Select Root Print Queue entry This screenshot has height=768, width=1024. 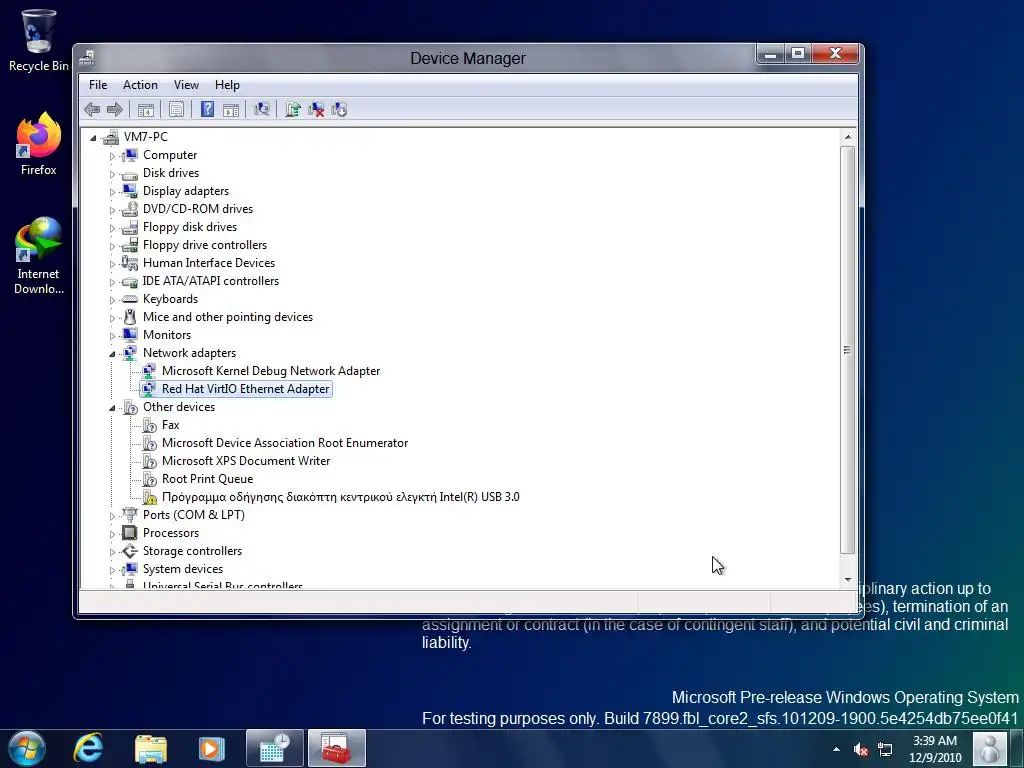pos(208,479)
